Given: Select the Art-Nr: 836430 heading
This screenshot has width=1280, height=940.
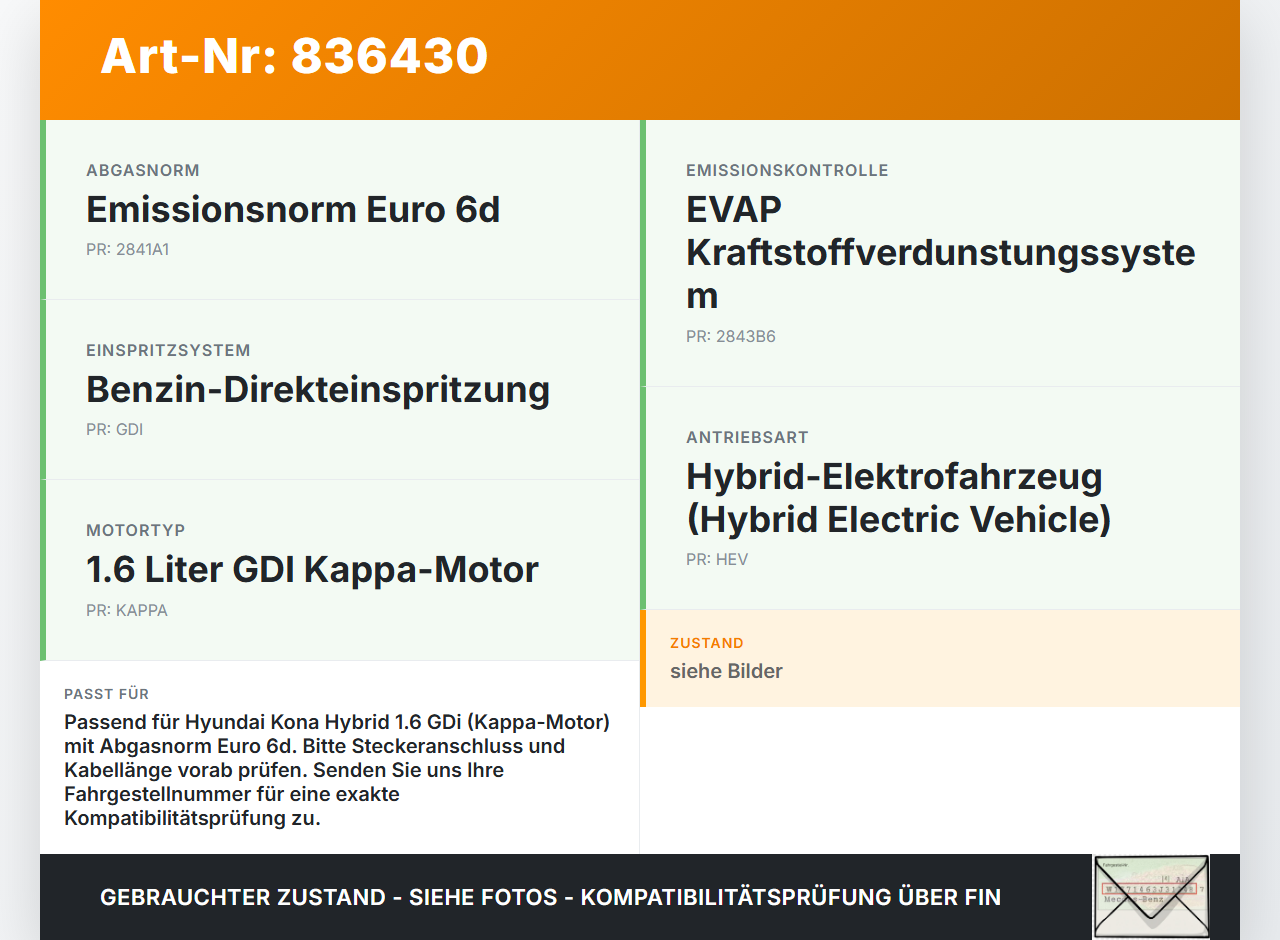Looking at the screenshot, I should point(294,56).
